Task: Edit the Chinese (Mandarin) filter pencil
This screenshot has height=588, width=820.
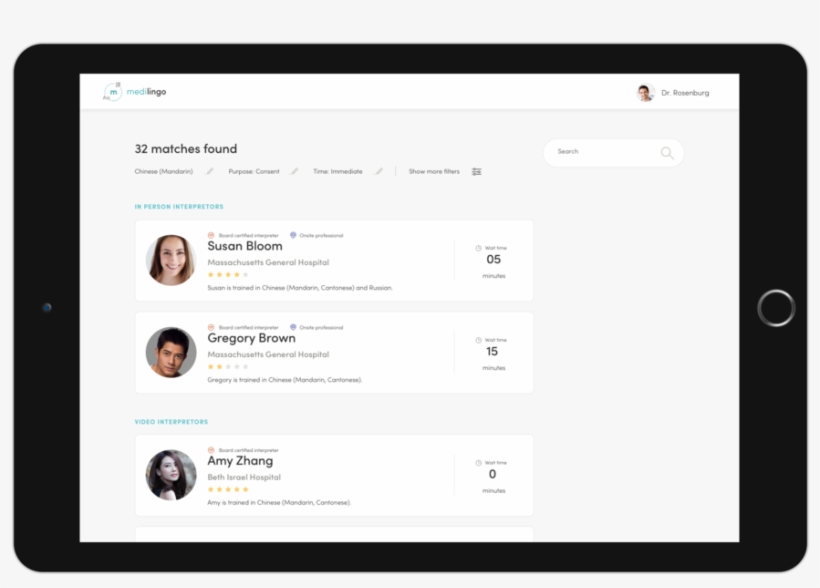Action: click(210, 171)
